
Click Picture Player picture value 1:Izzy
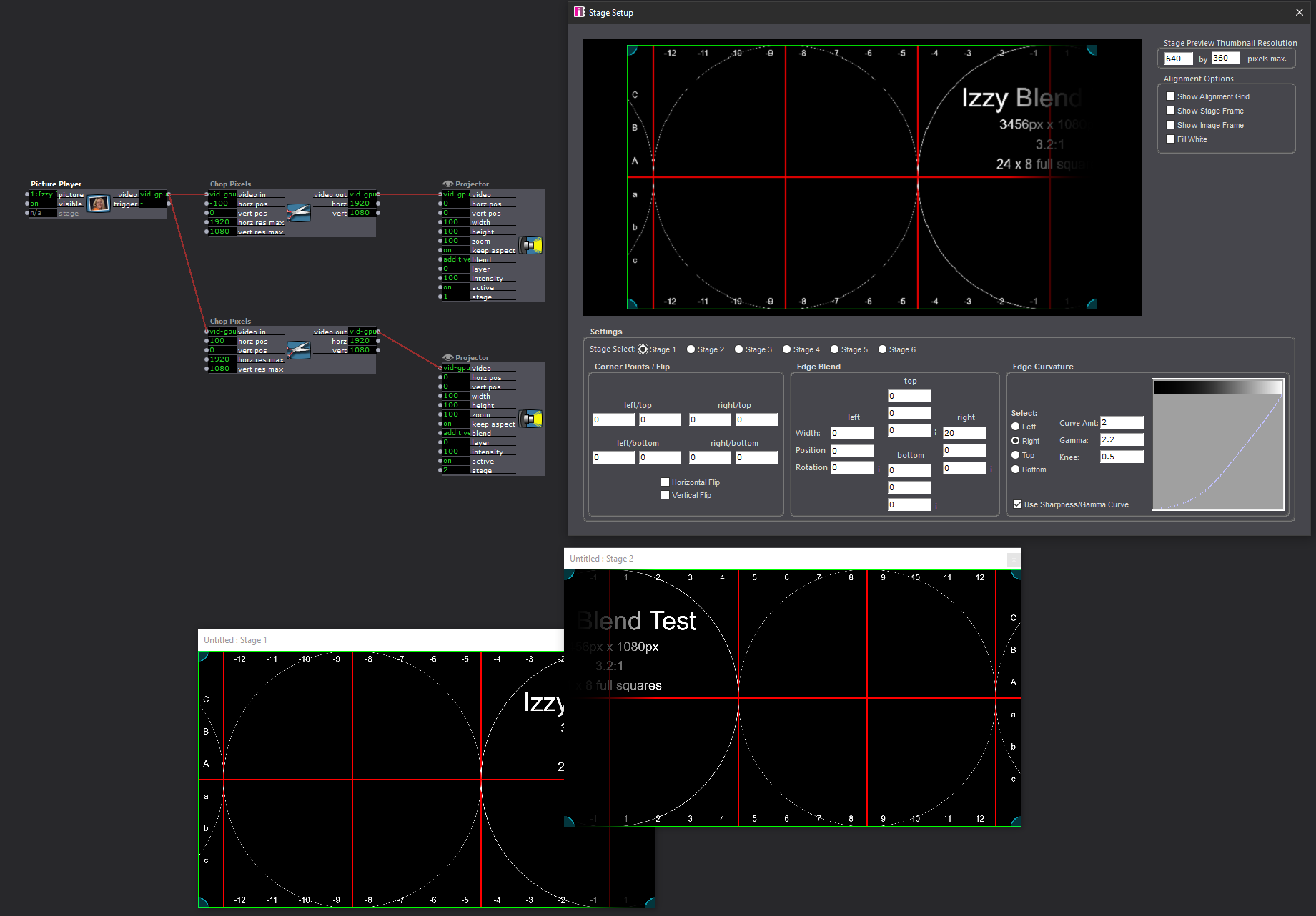coord(43,194)
